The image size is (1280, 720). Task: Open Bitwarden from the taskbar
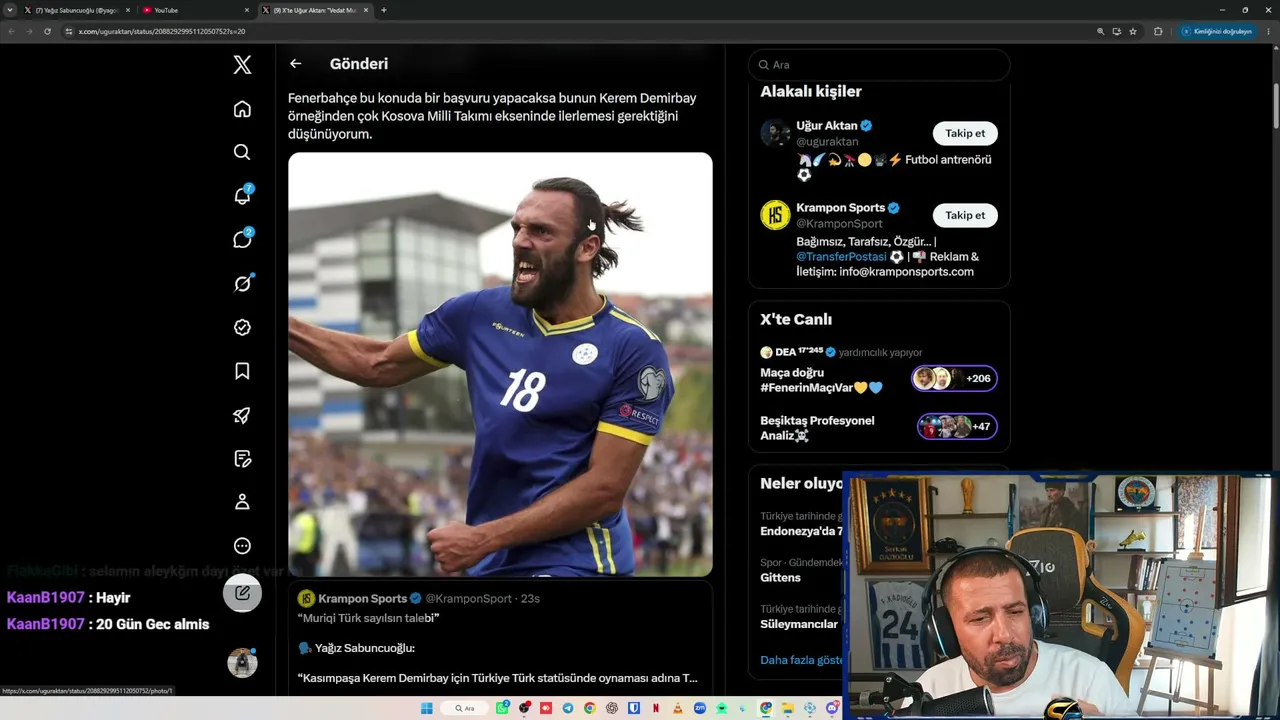634,708
